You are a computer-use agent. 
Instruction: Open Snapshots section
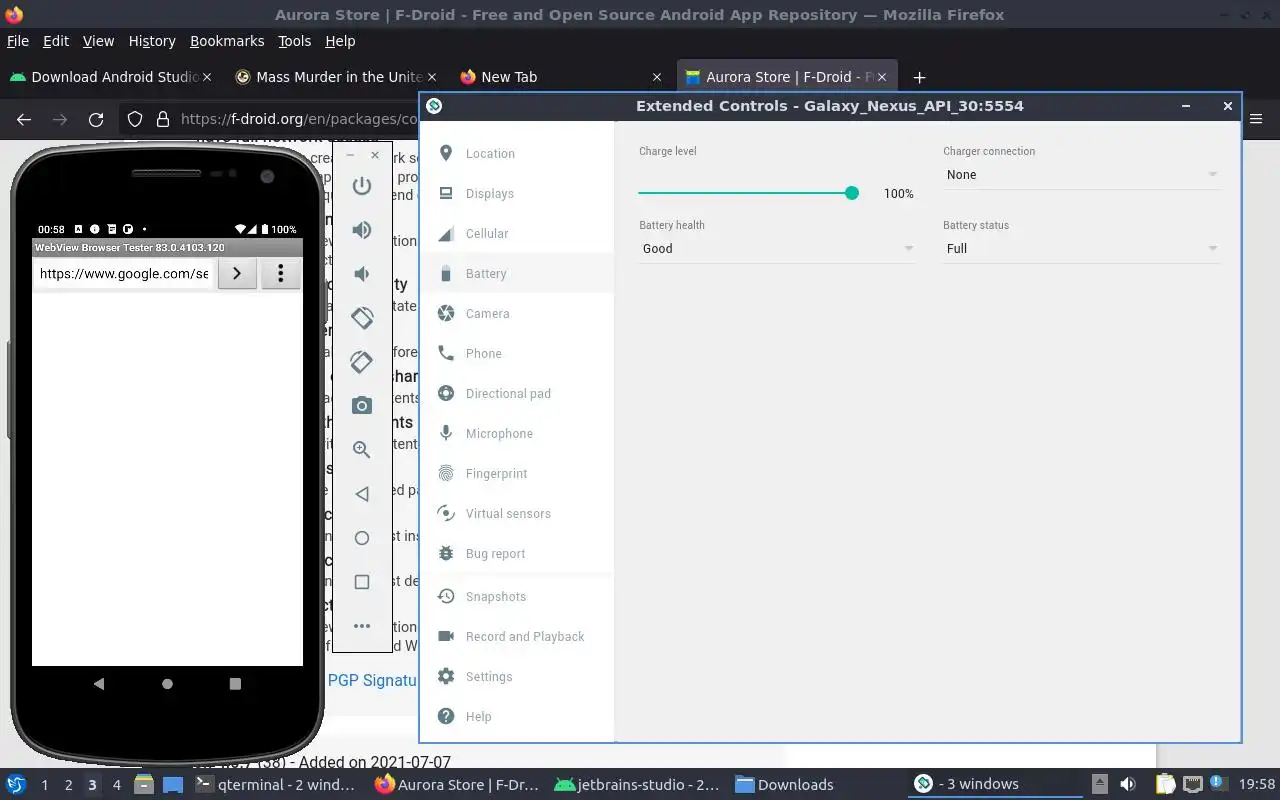point(516,596)
